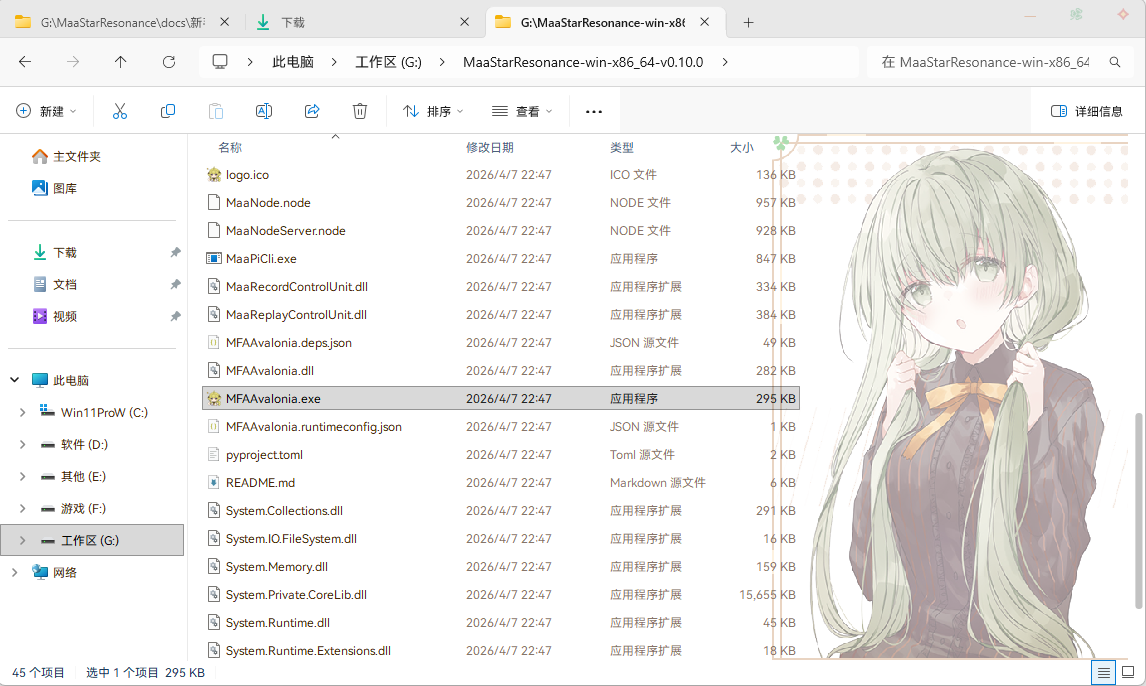Open the more options ellipsis menu

pyautogui.click(x=593, y=112)
